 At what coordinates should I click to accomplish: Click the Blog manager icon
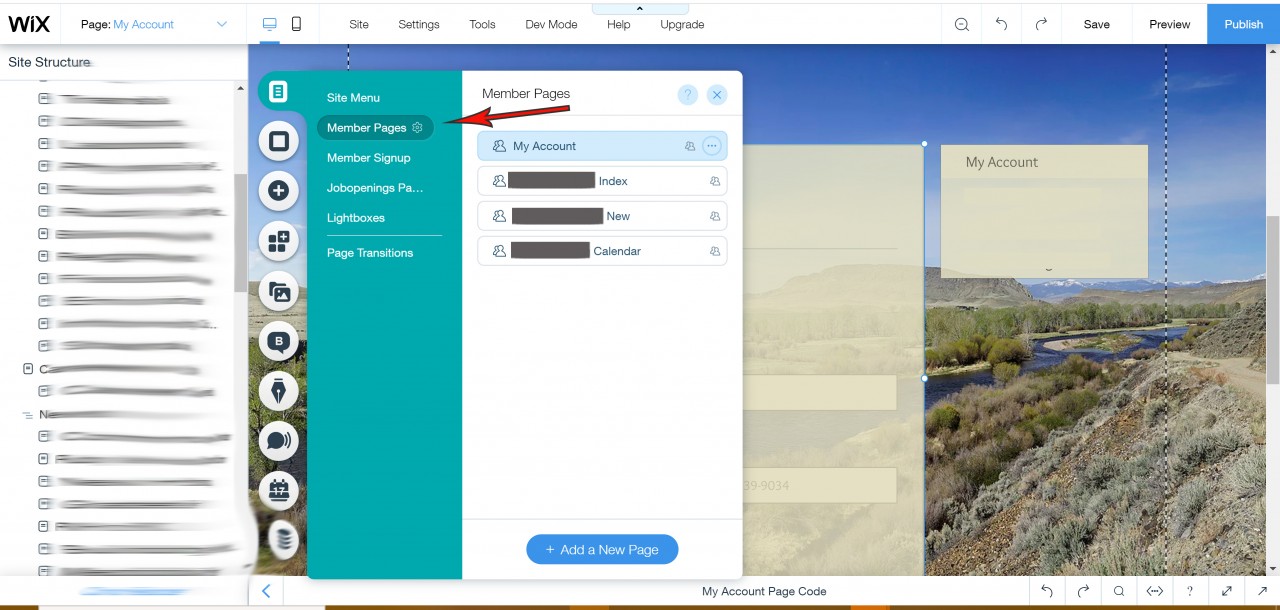point(279,342)
